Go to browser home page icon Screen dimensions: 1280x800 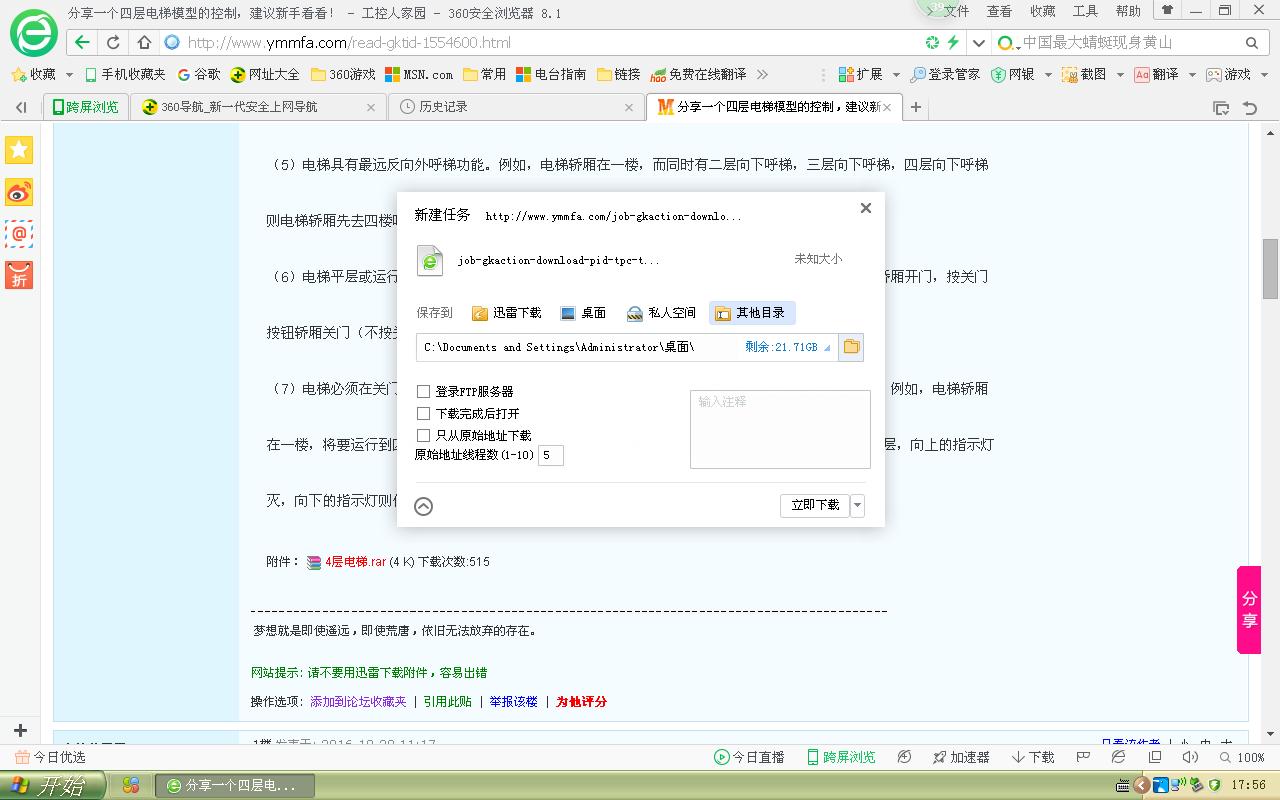[144, 42]
